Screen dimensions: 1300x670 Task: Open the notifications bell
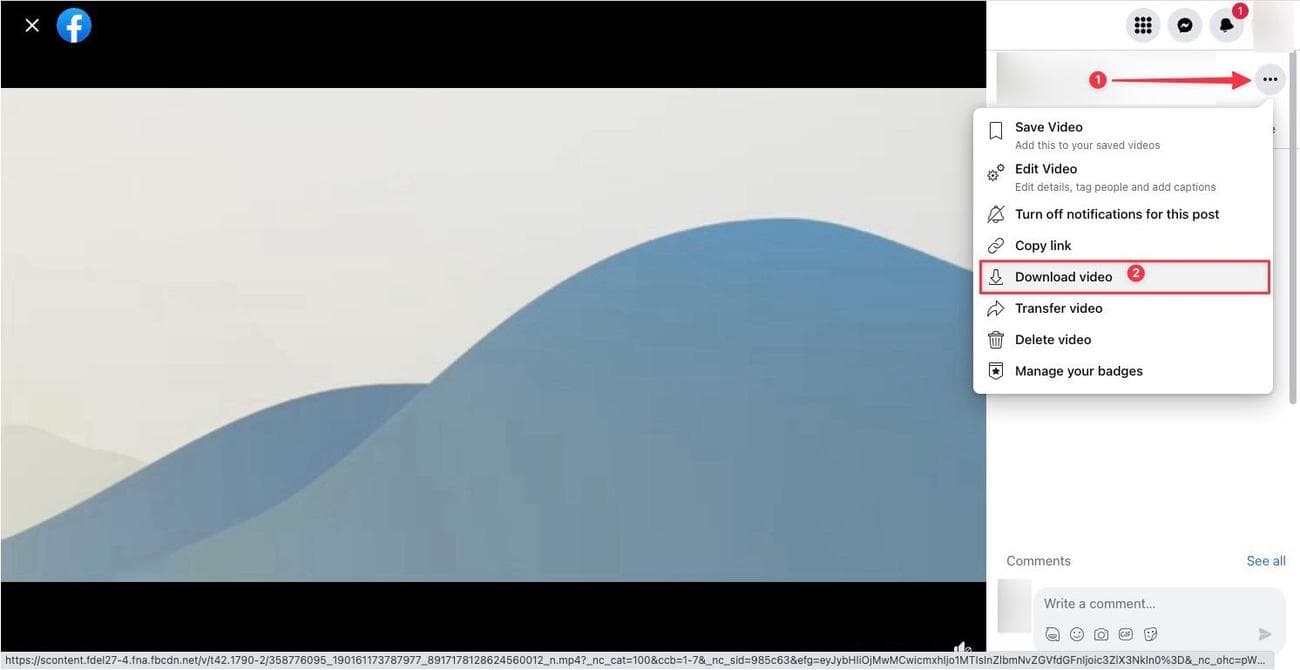click(1226, 25)
